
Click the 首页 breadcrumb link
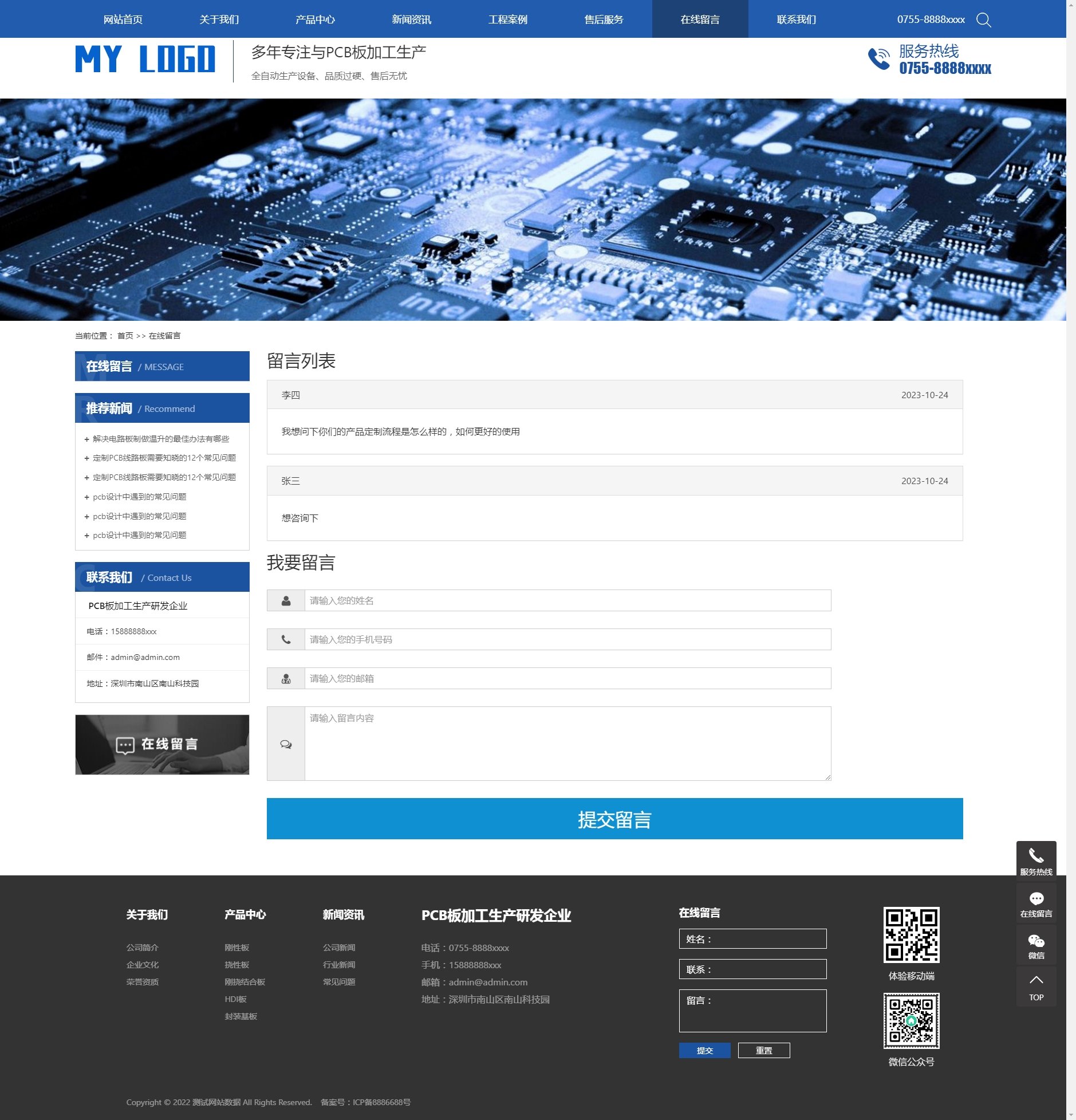(x=125, y=336)
